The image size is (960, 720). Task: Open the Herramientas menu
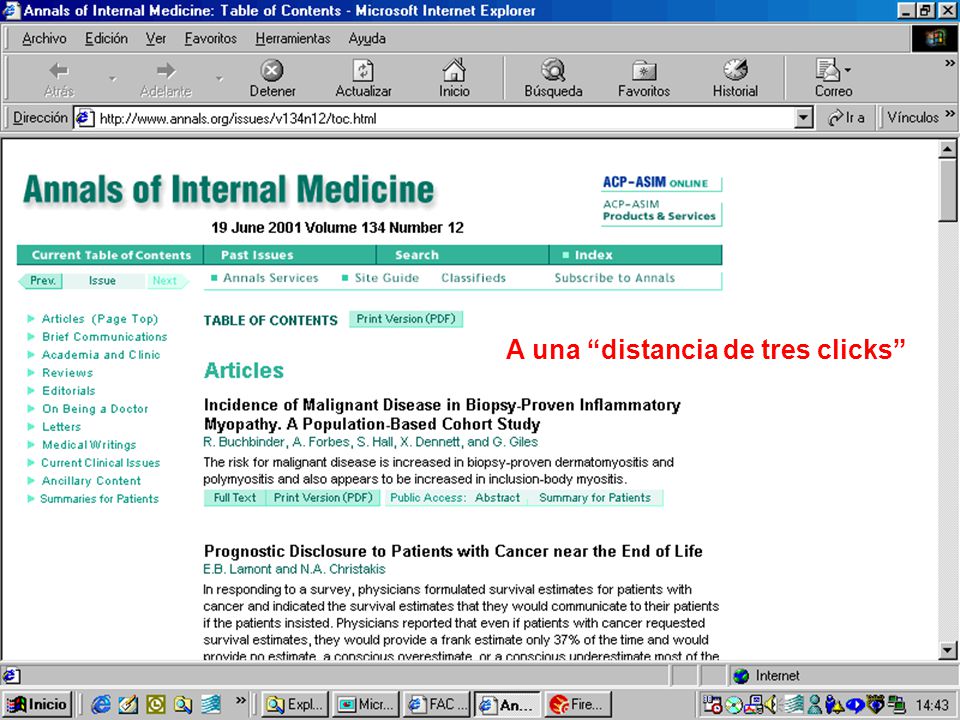tap(293, 39)
